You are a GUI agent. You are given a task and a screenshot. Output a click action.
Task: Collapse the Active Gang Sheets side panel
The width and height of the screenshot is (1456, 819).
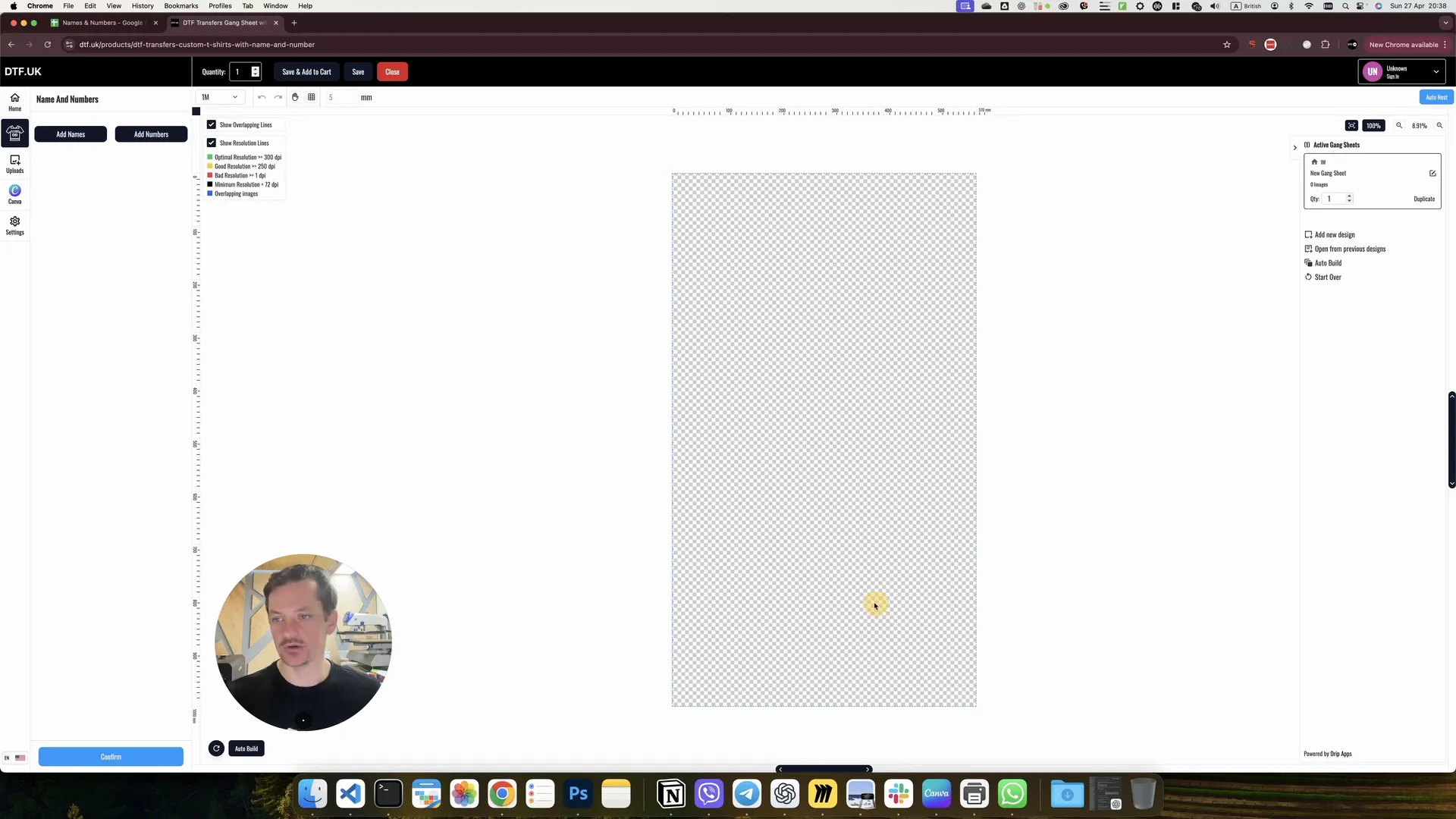(x=1294, y=148)
